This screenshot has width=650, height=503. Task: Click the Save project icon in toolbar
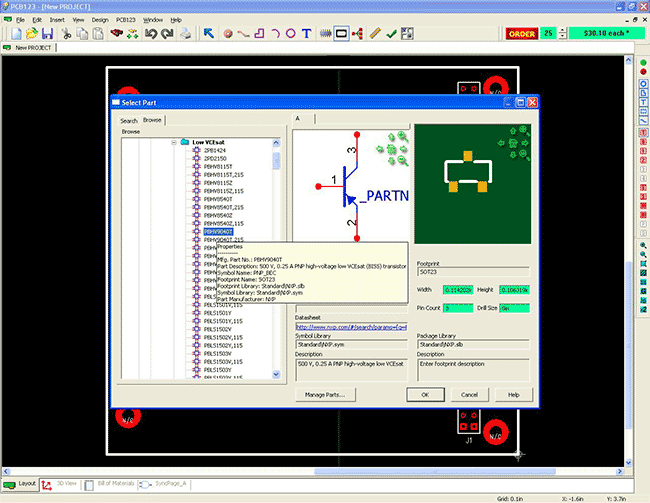pyautogui.click(x=47, y=33)
